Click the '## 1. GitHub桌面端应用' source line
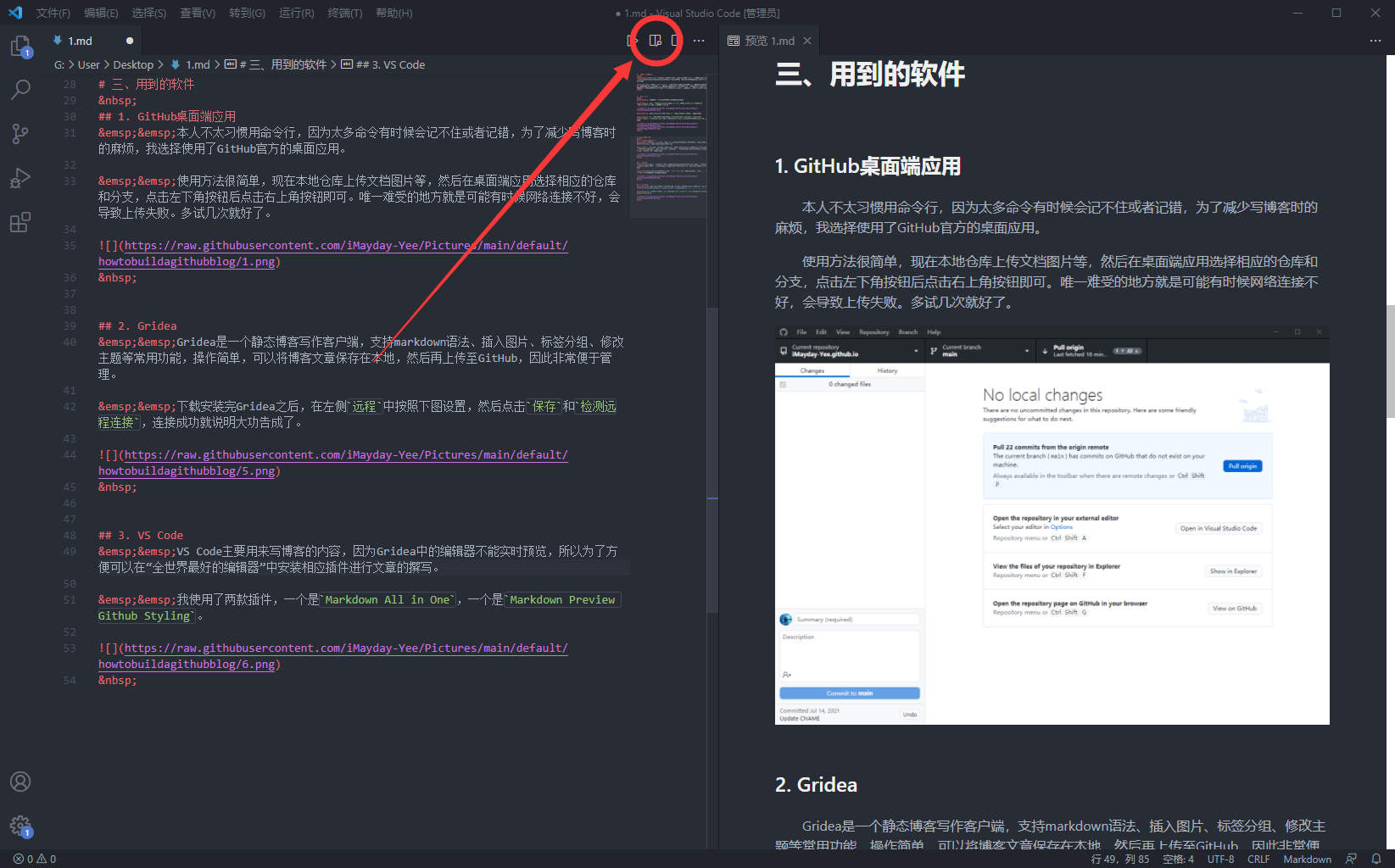The image size is (1395, 868). tap(167, 116)
